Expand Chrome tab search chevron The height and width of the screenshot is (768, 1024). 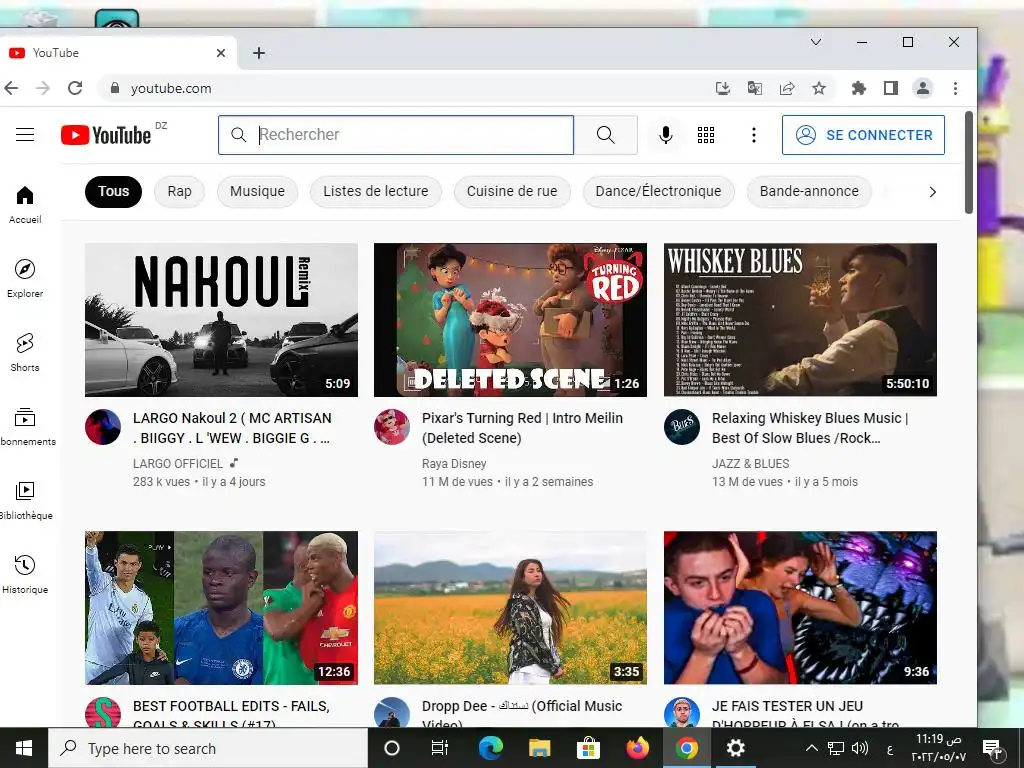click(x=816, y=42)
